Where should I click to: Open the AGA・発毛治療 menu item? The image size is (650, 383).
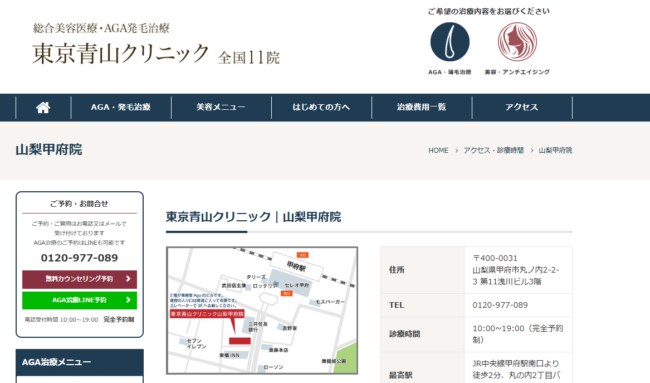(x=121, y=107)
